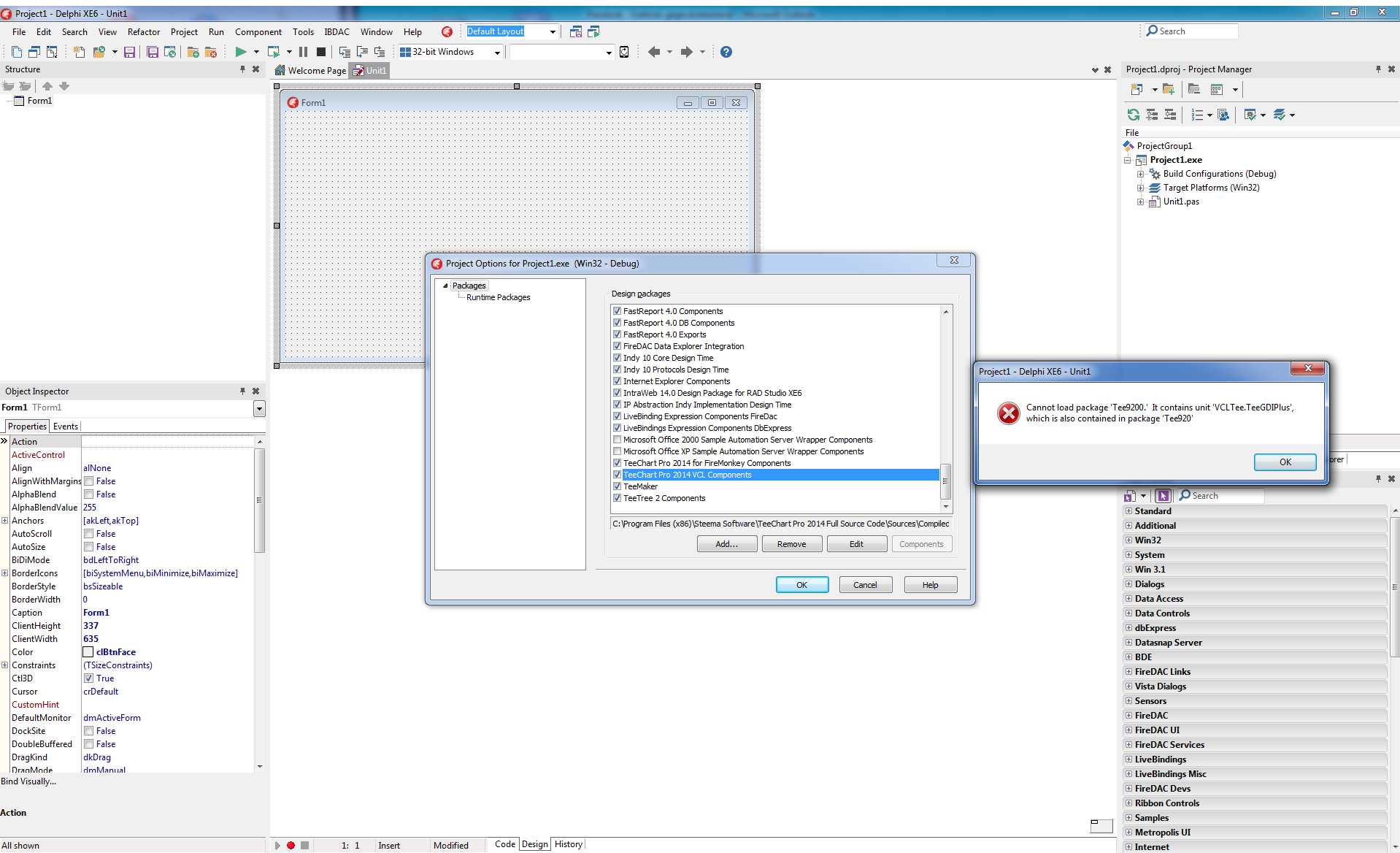Click the Move Down arrow in Structure panel
Viewport: 1400px width, 853px height.
[64, 86]
